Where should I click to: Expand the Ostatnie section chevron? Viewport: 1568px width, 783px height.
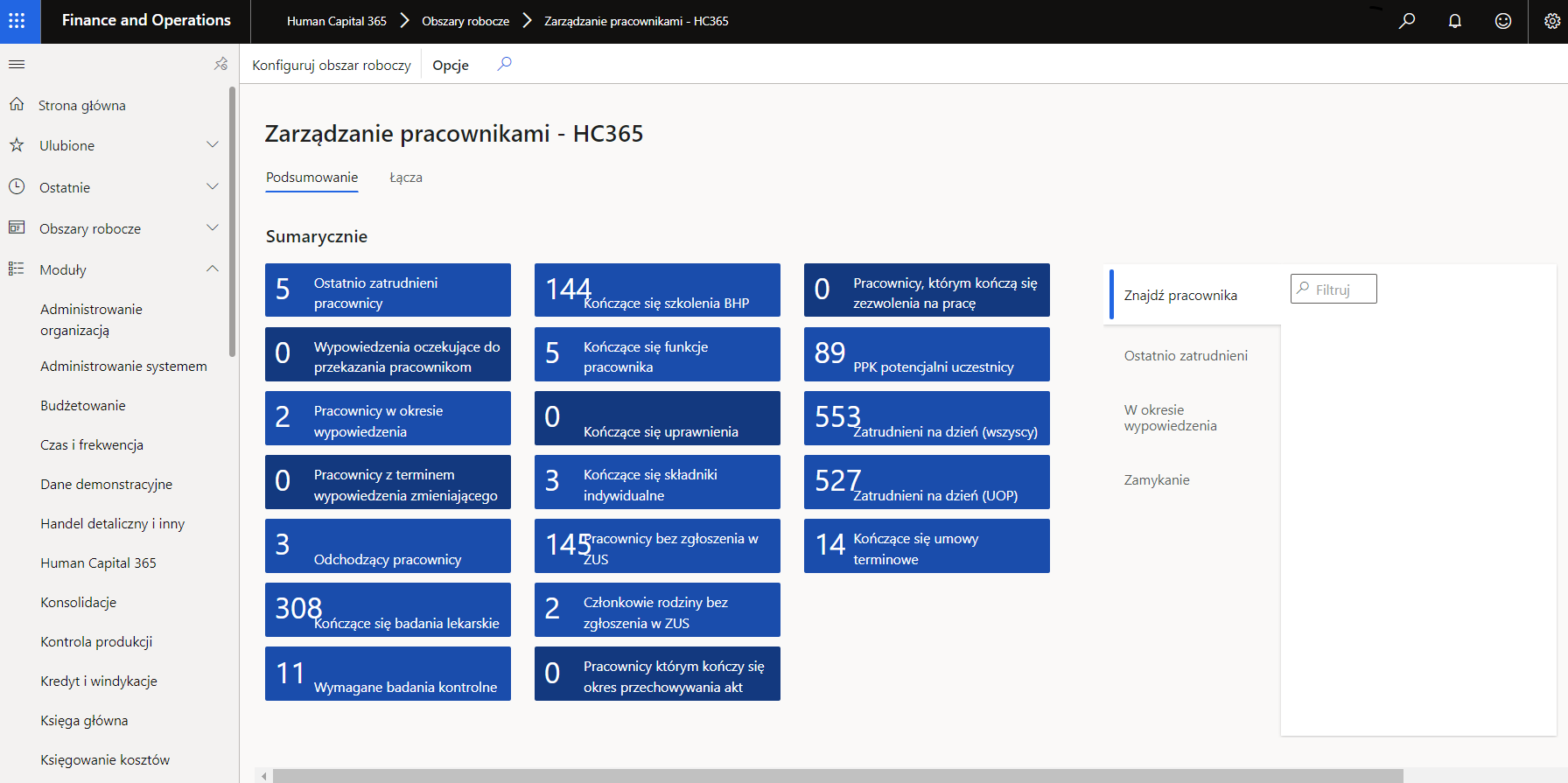click(212, 186)
